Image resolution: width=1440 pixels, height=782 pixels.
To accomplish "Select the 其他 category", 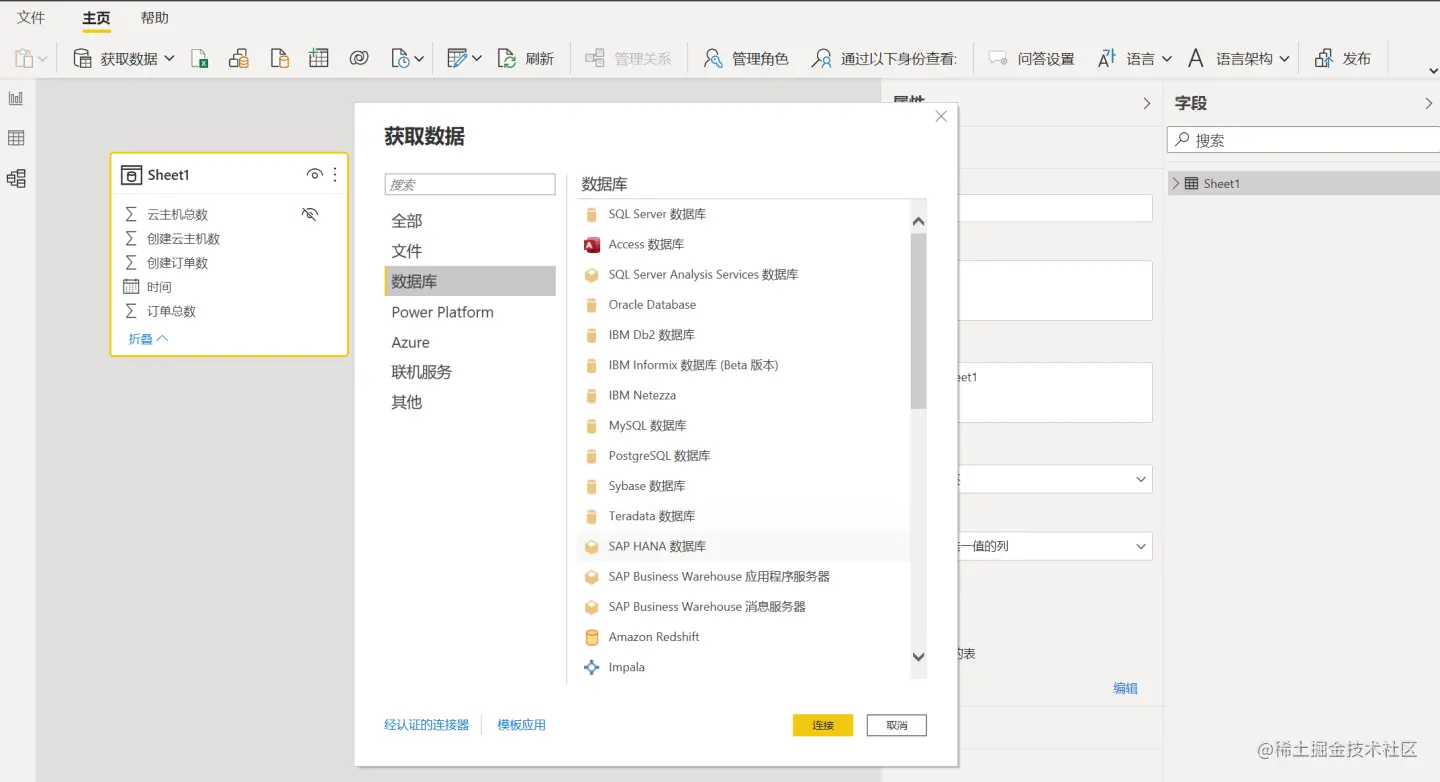I will click(470, 402).
